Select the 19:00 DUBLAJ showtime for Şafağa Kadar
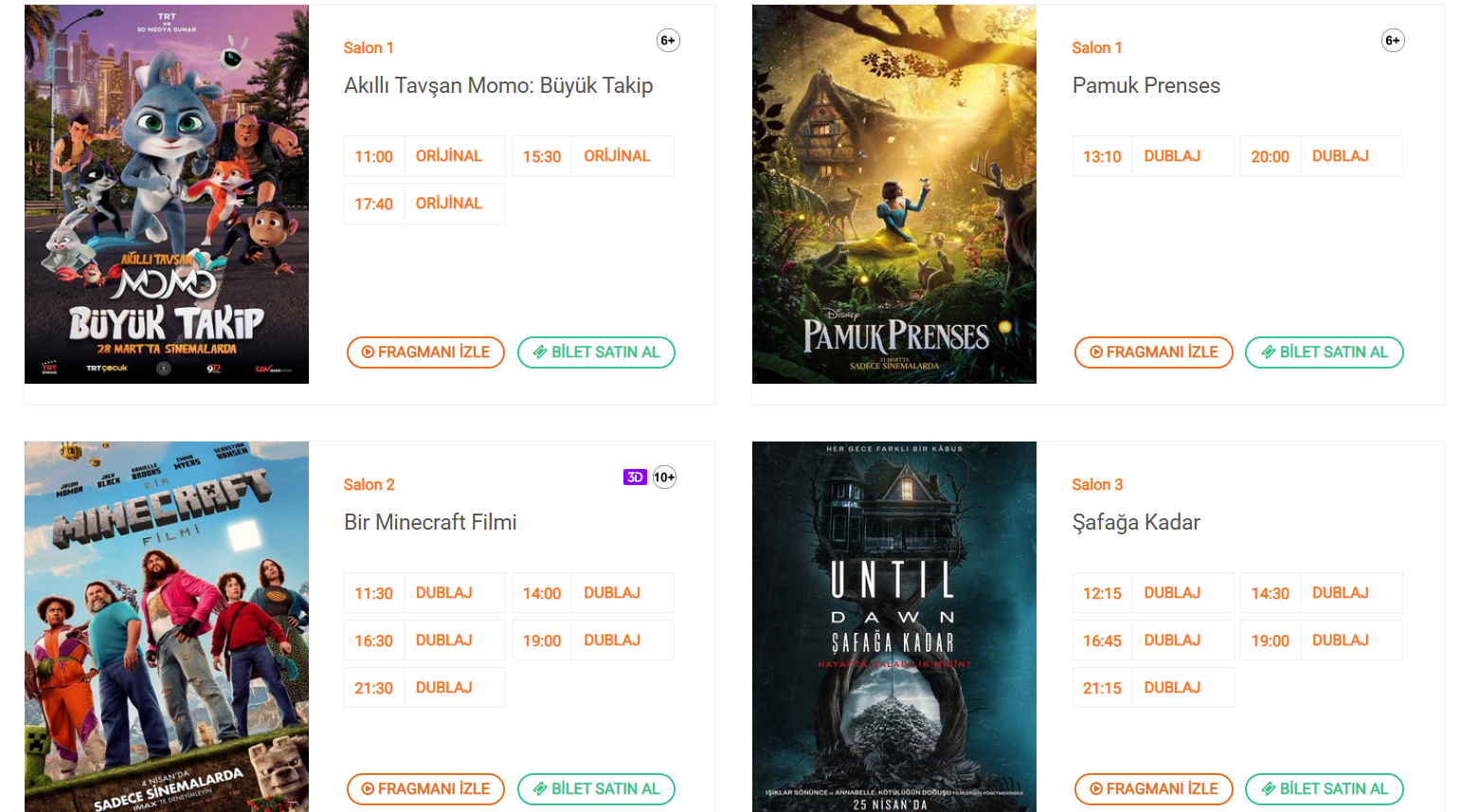Image resolution: width=1461 pixels, height=812 pixels. click(x=1322, y=641)
